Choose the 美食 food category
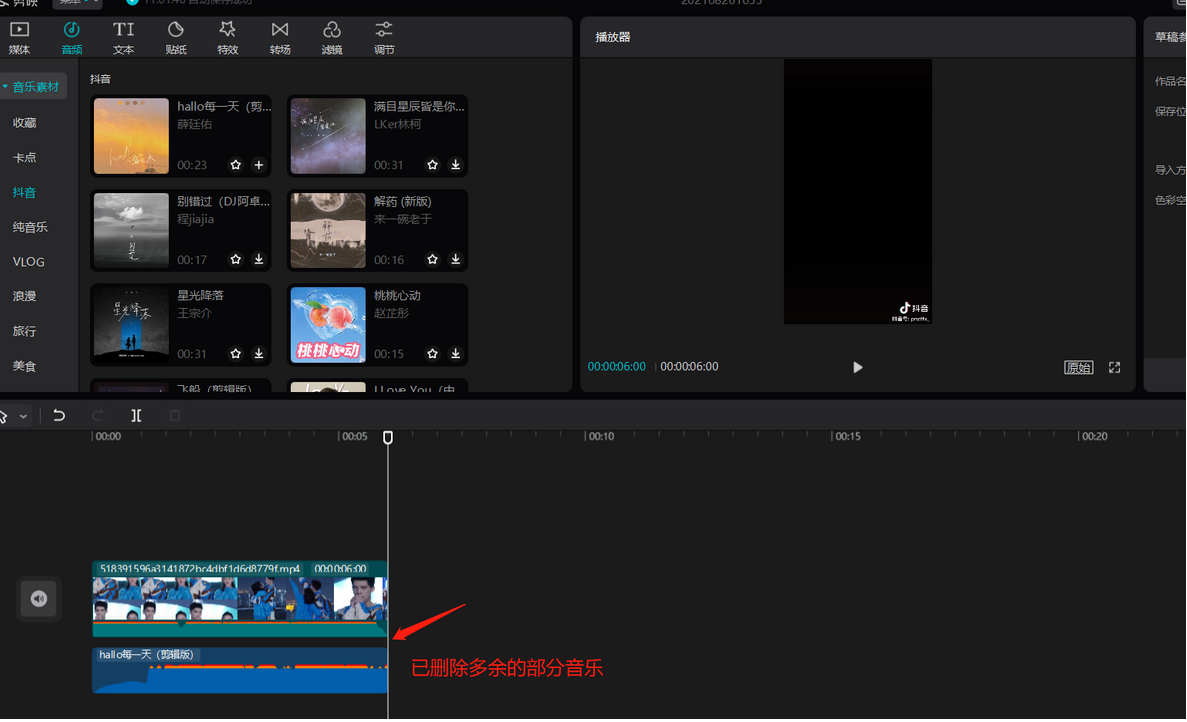The height and width of the screenshot is (722, 1187). (24, 366)
